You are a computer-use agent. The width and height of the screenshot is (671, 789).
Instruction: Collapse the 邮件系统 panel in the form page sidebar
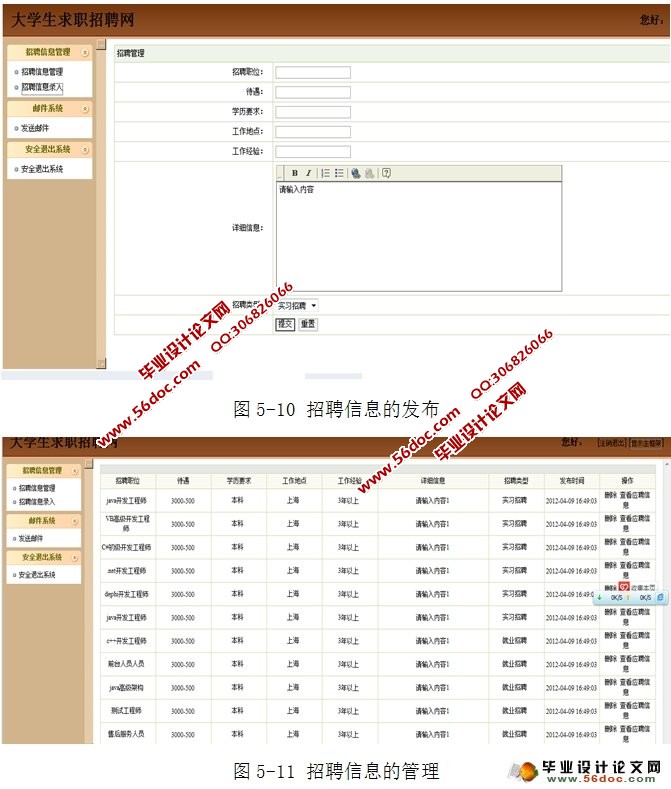(x=85, y=108)
